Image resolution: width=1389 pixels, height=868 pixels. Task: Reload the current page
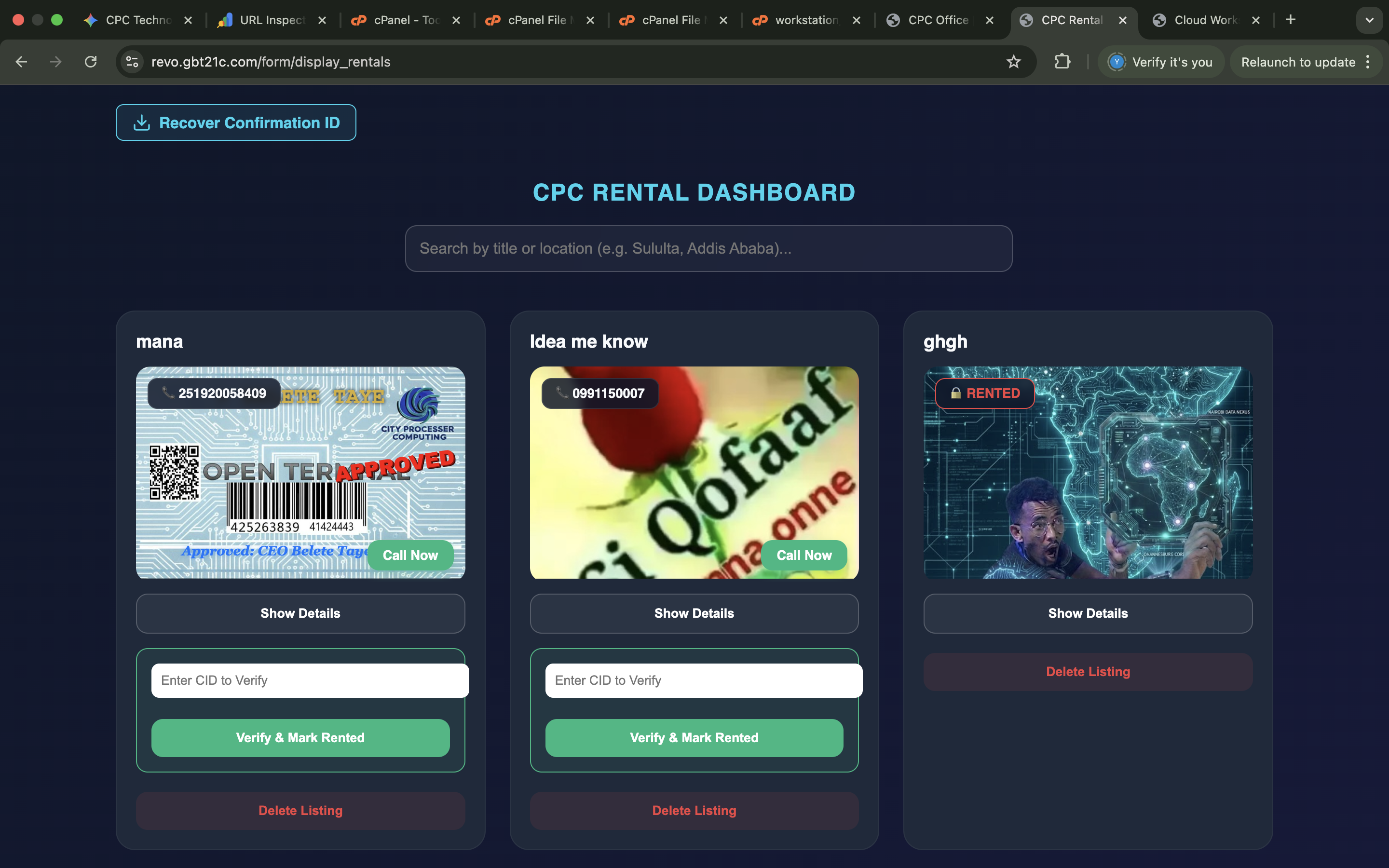coord(91,61)
